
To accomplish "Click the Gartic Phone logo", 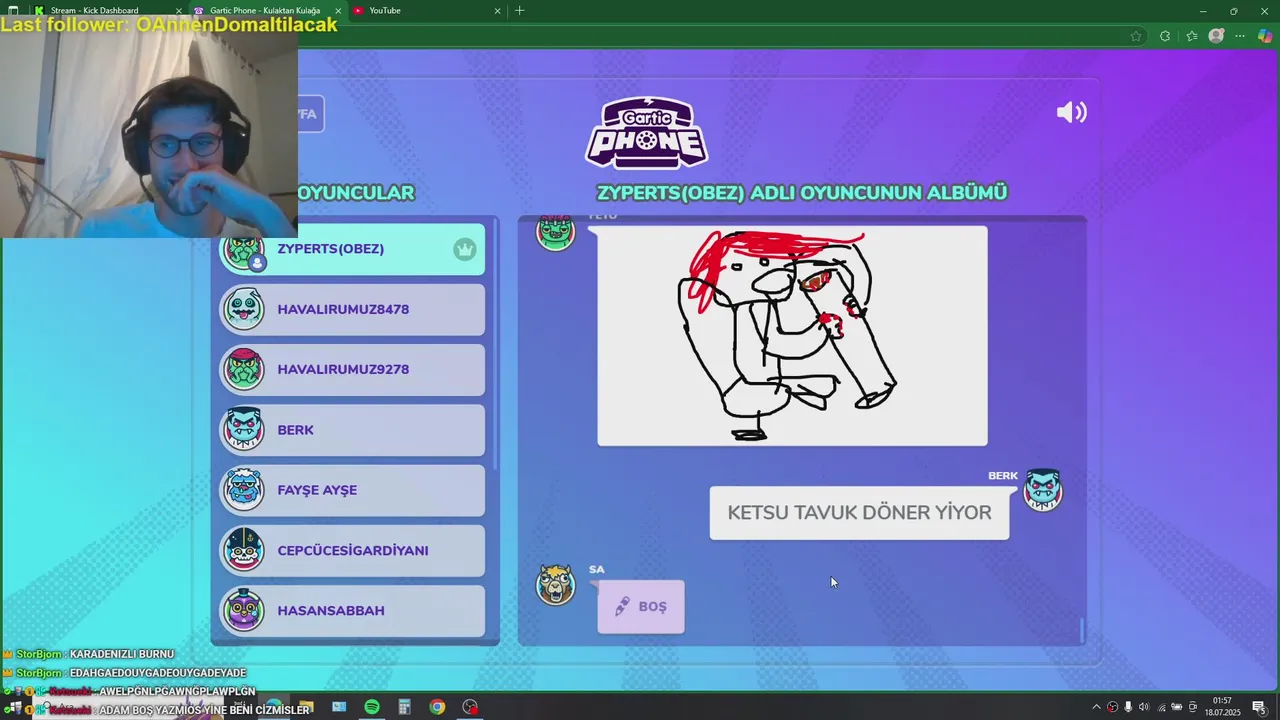I will point(646,132).
